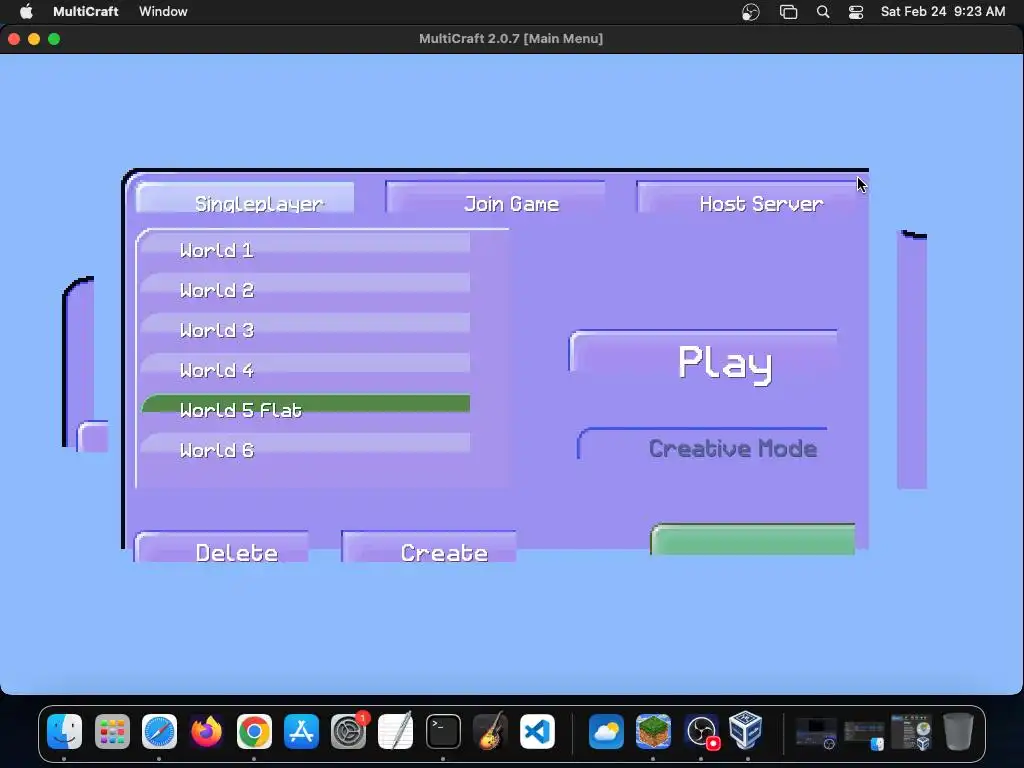The height and width of the screenshot is (768, 1024).
Task: Click the Create world button
Action: click(428, 547)
